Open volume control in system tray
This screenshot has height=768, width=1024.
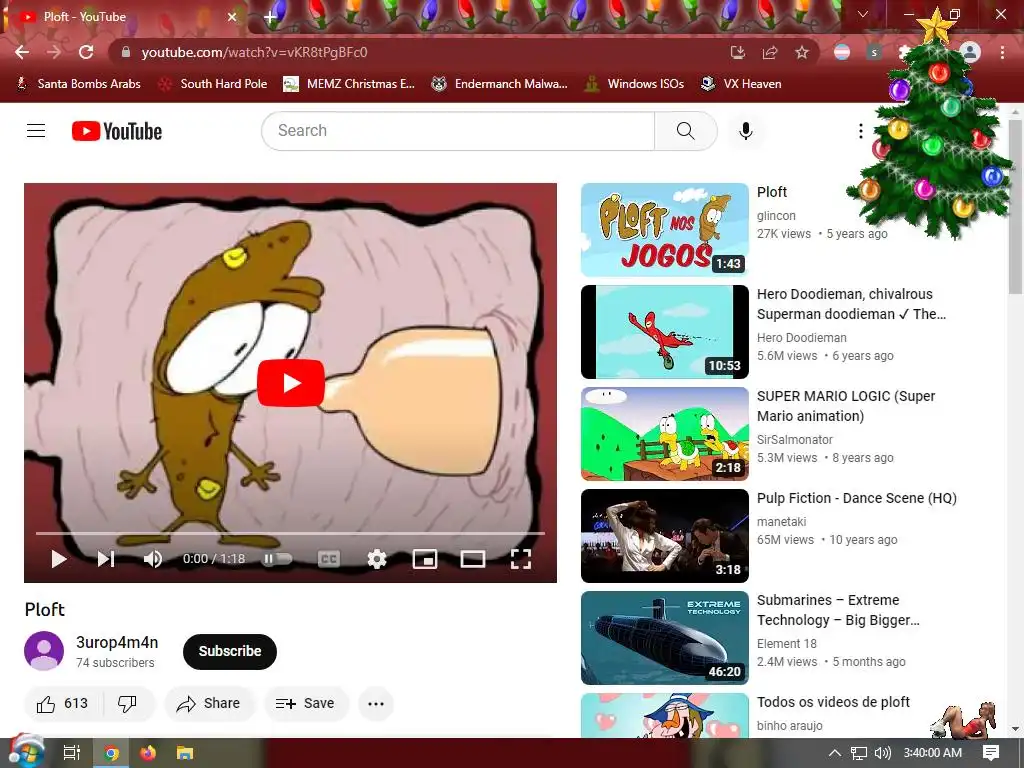click(x=882, y=753)
